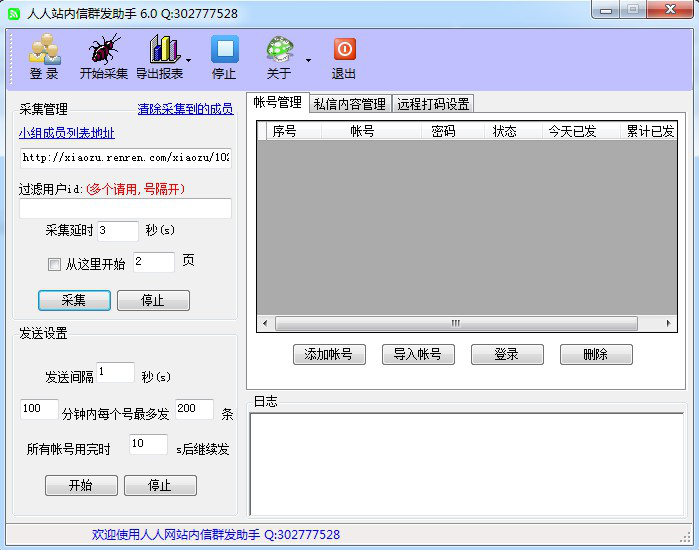Click 停止 button in 采集管理 section
Viewport: 699px width, 550px height.
click(x=153, y=300)
